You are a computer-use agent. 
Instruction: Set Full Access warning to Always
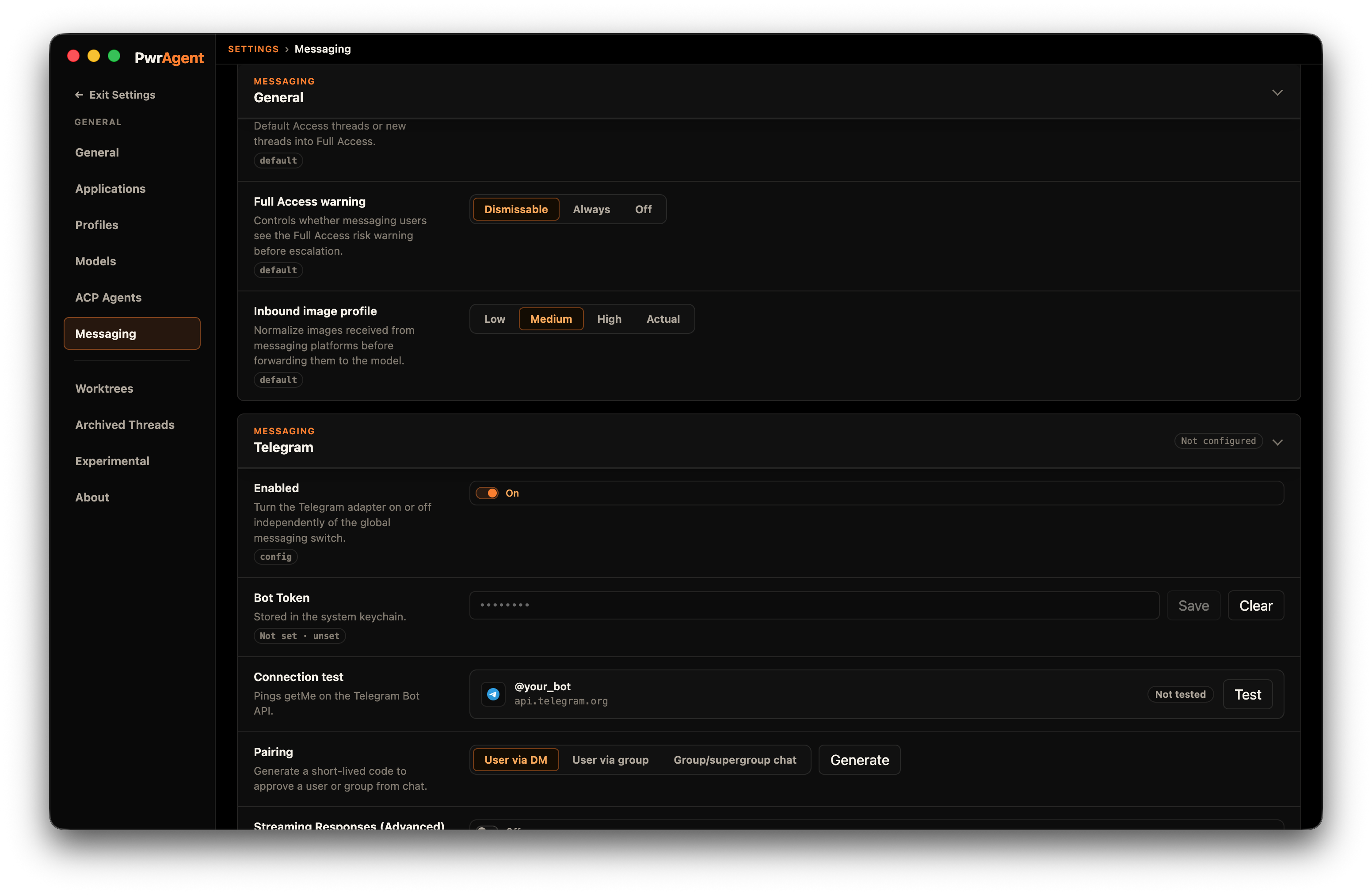(x=591, y=209)
